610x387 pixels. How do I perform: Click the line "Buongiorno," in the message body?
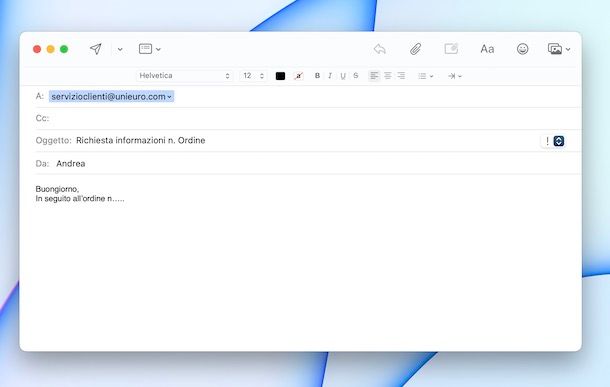click(x=57, y=189)
